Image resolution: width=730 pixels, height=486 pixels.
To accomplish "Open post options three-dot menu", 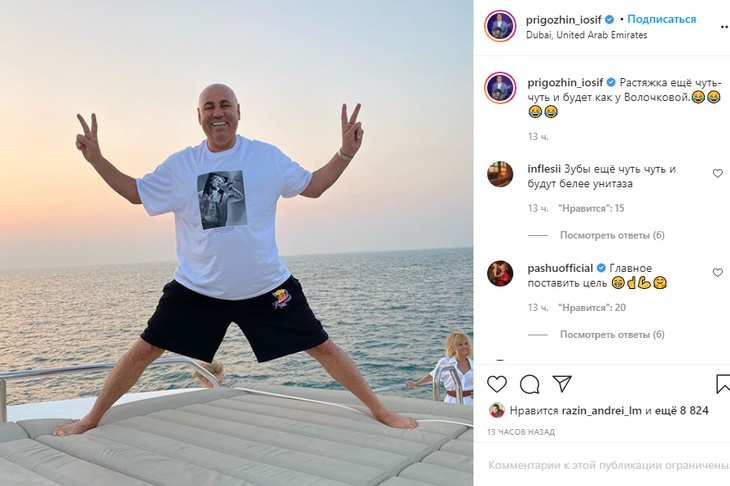I will [x=725, y=27].
